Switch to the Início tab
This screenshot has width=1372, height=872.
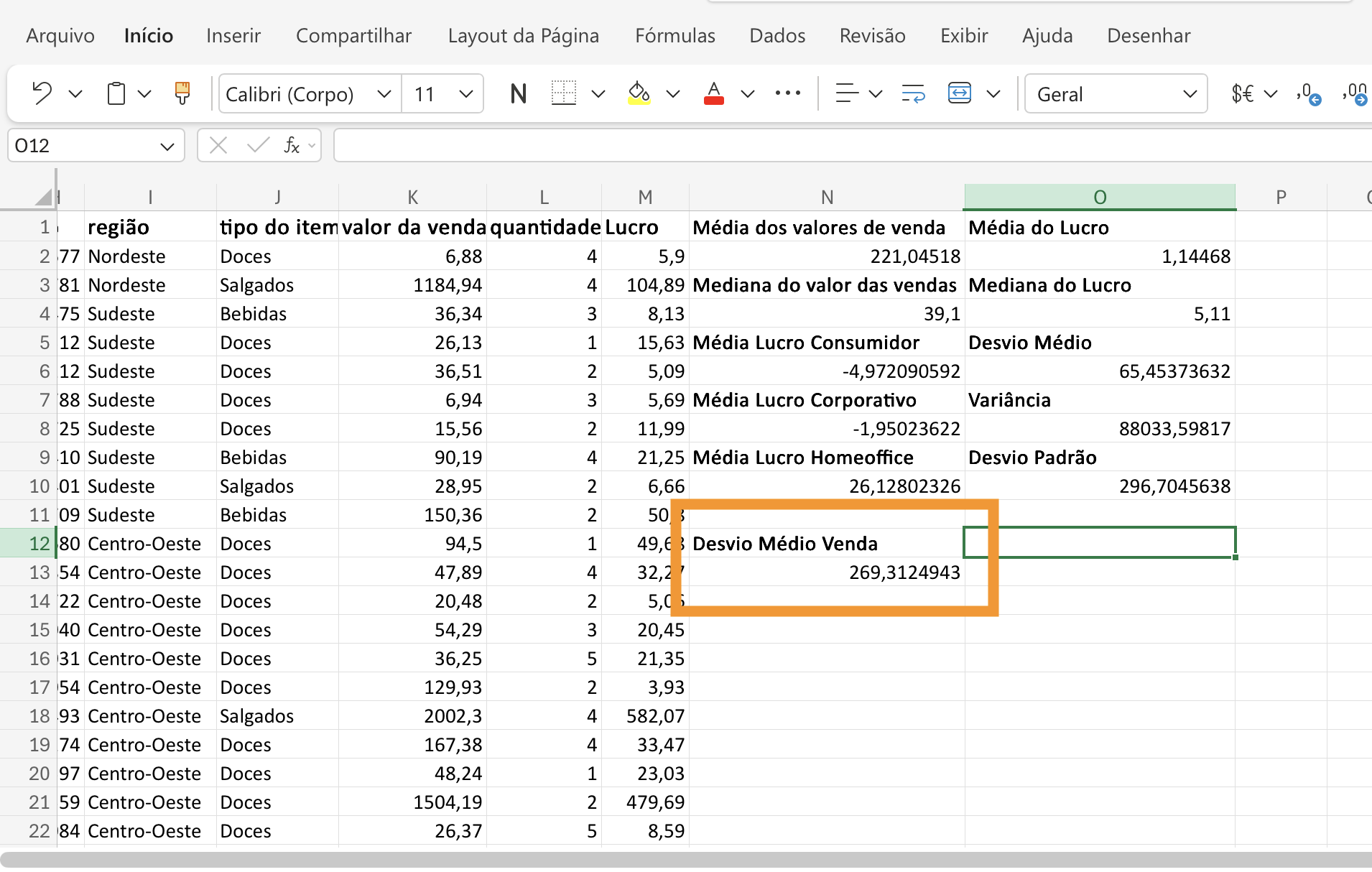click(149, 36)
